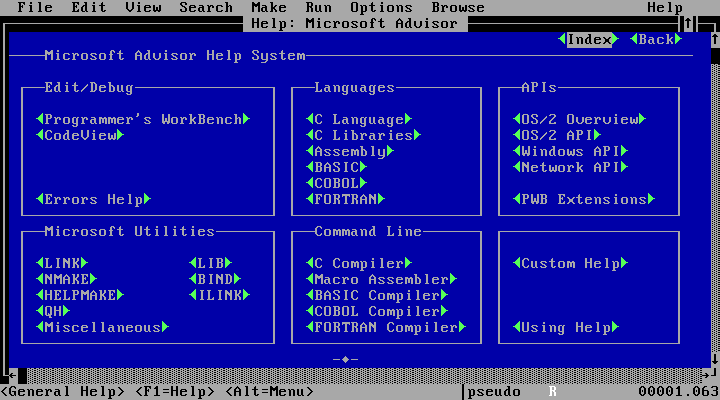The height and width of the screenshot is (400, 720).
Task: Open FORTRAN Compiler command line help
Action: click(x=386, y=327)
